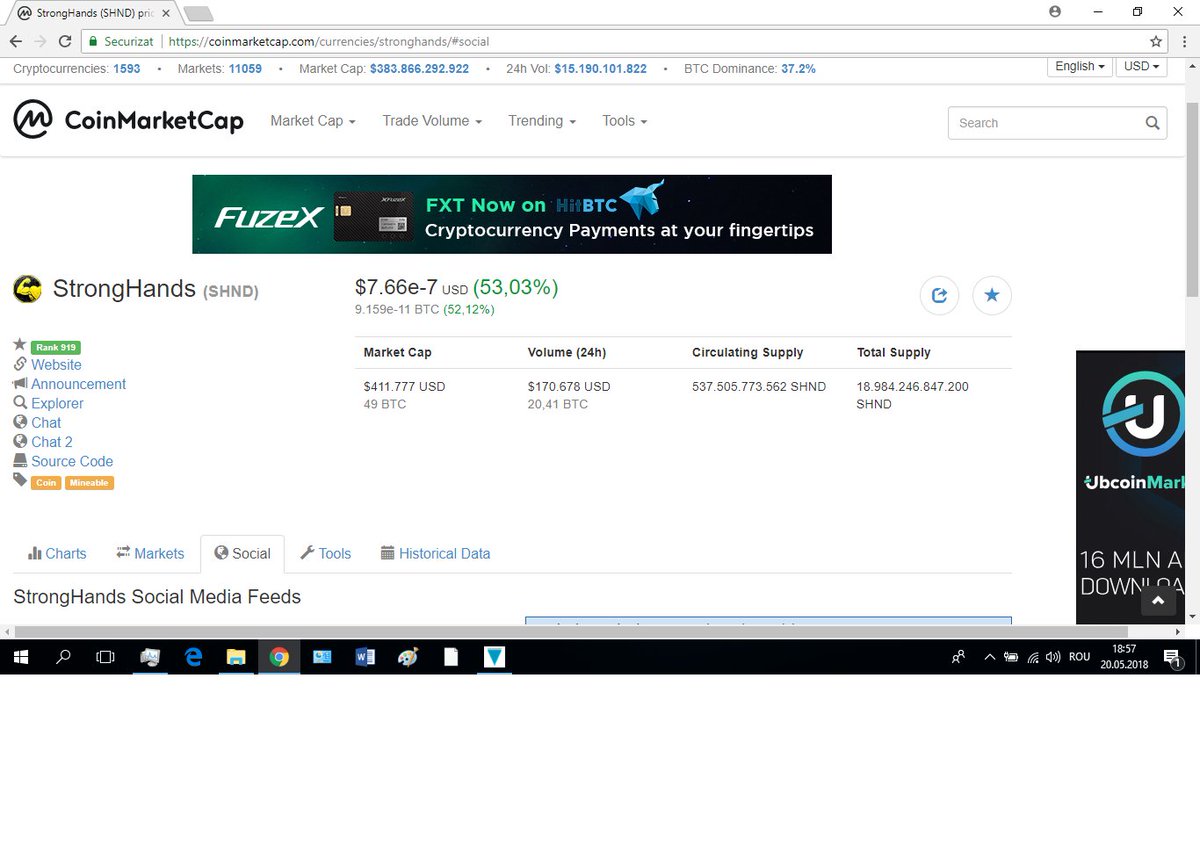Screen dimensions: 1200x844
Task: Launch Microsoft Edge from the taskbar
Action: click(x=193, y=657)
